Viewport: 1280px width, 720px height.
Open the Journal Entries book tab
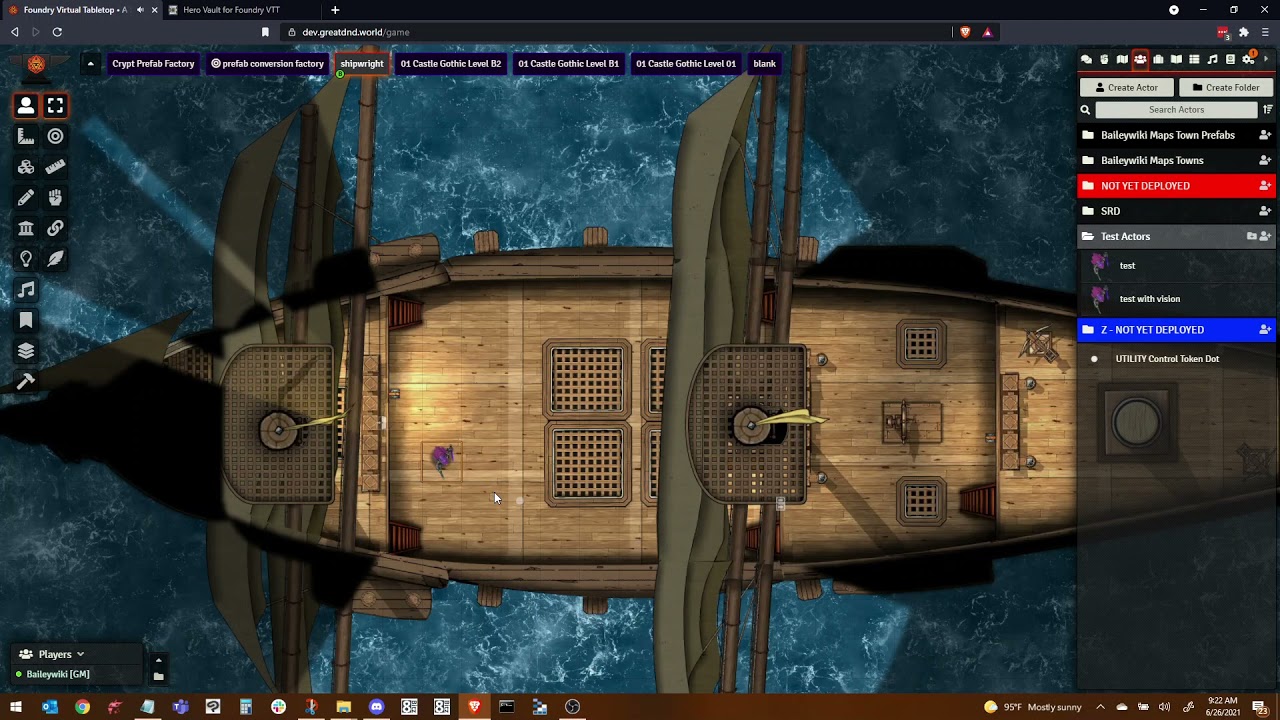tap(1176, 60)
